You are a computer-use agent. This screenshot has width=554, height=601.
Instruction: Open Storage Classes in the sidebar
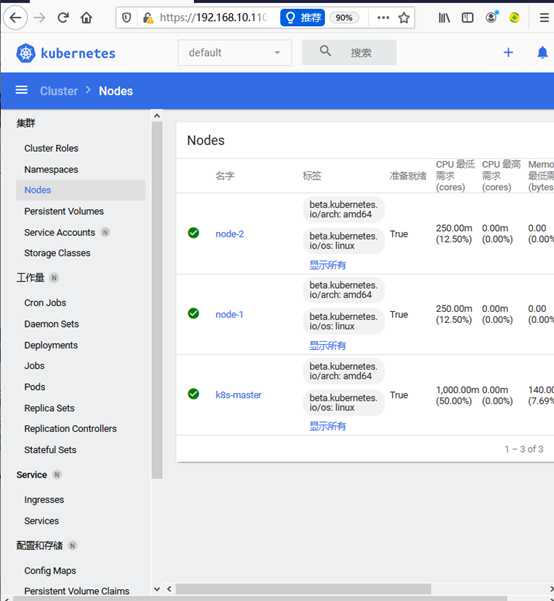(57, 253)
